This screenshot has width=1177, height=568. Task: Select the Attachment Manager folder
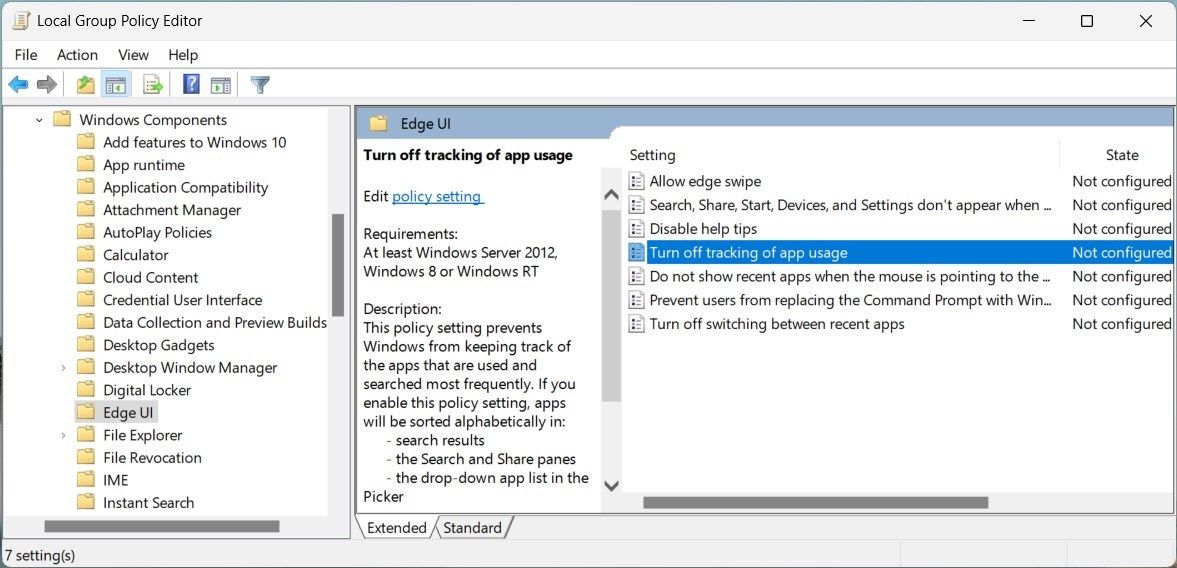tap(172, 210)
